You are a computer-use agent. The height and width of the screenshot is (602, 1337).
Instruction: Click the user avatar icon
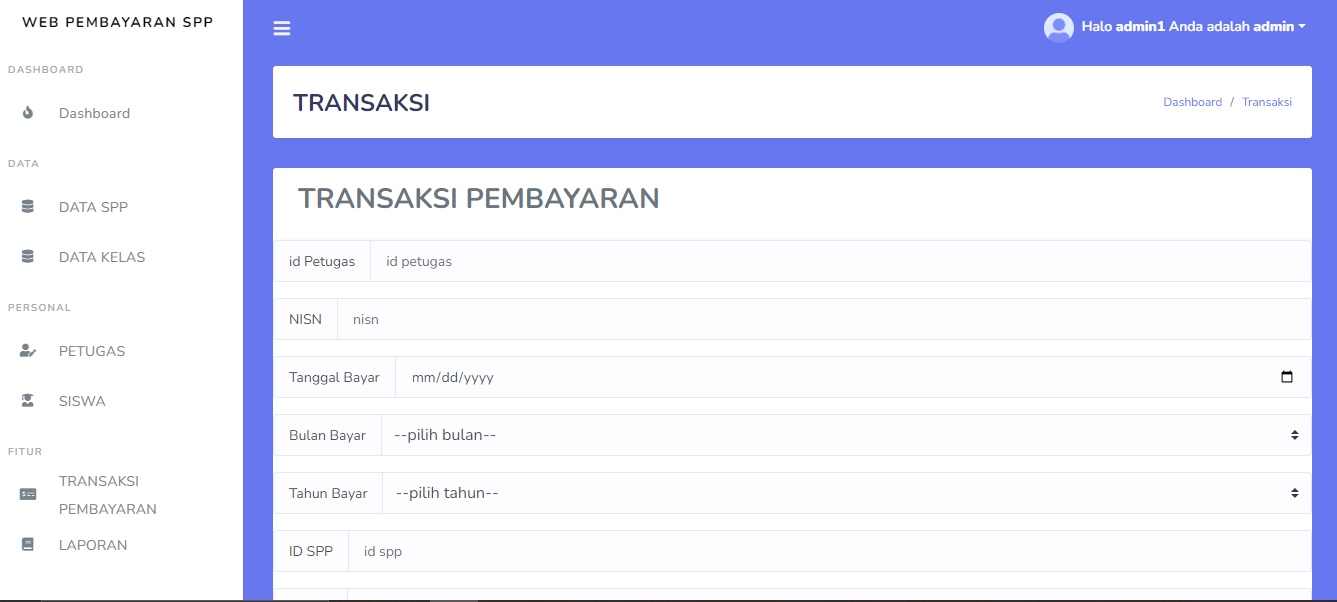click(x=1059, y=27)
